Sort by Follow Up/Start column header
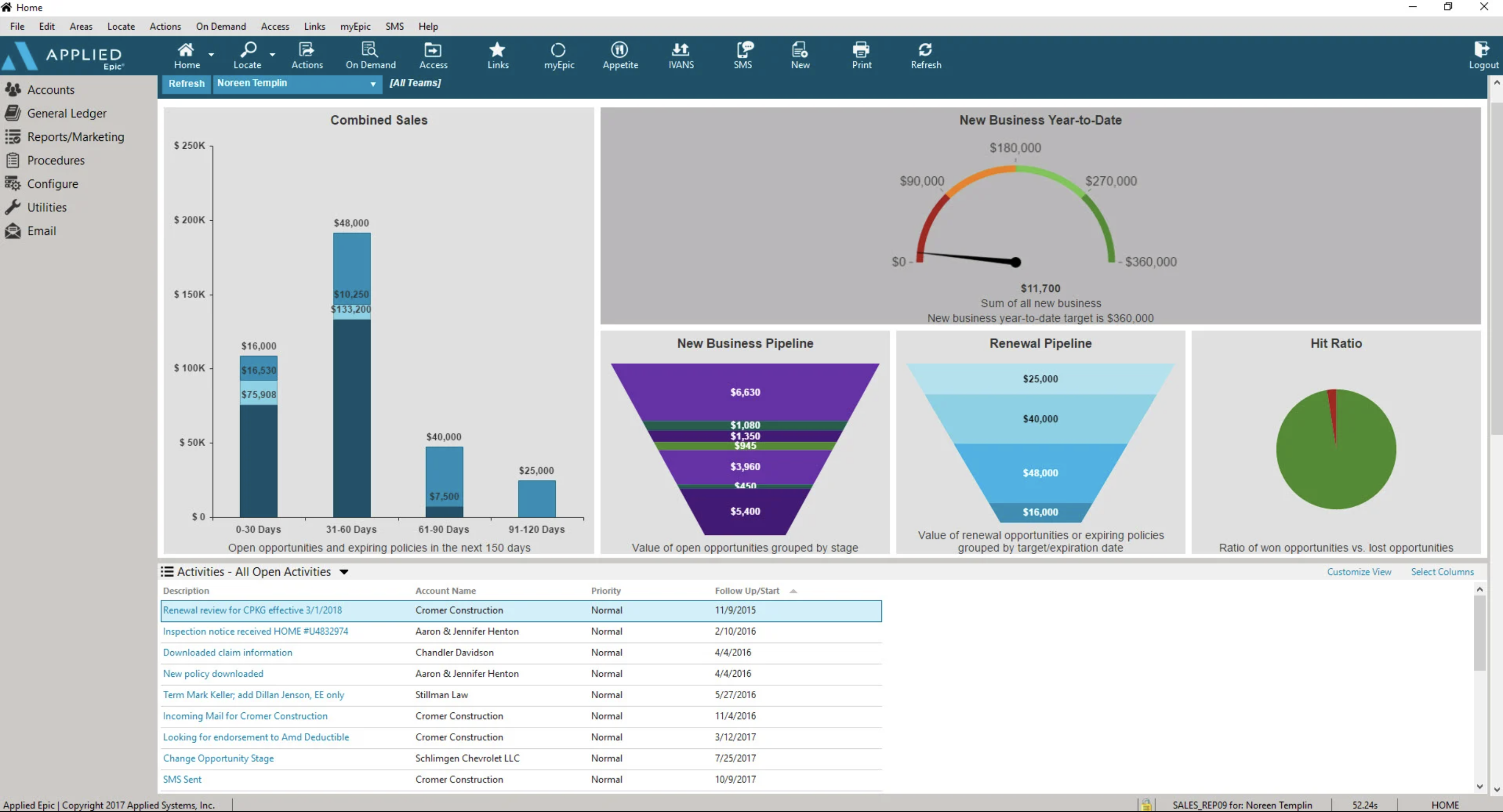 [747, 590]
